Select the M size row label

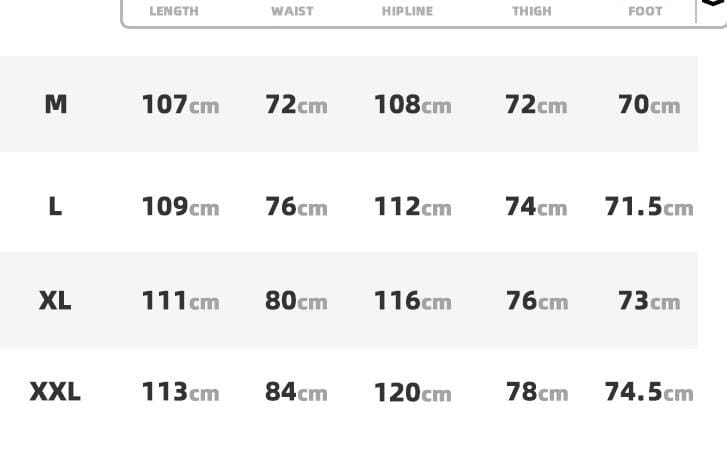point(56,104)
